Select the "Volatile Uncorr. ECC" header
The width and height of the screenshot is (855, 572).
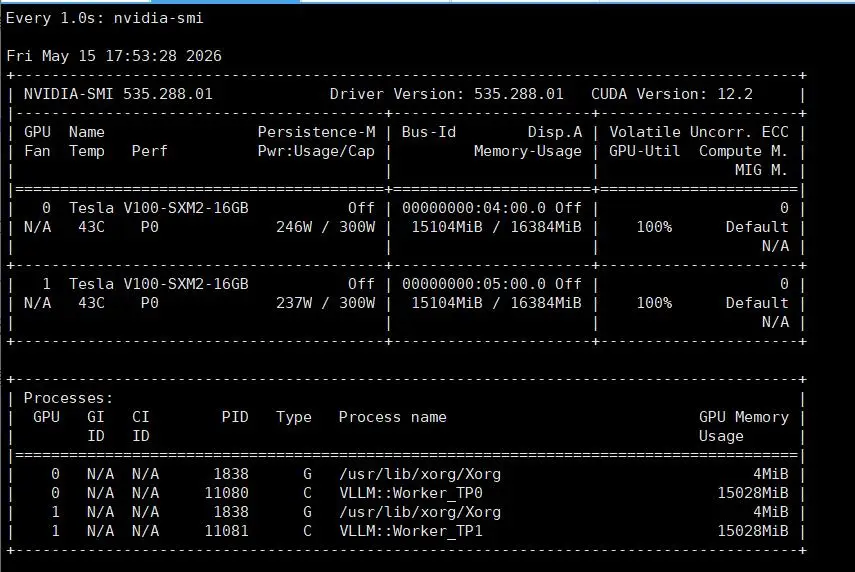[699, 132]
